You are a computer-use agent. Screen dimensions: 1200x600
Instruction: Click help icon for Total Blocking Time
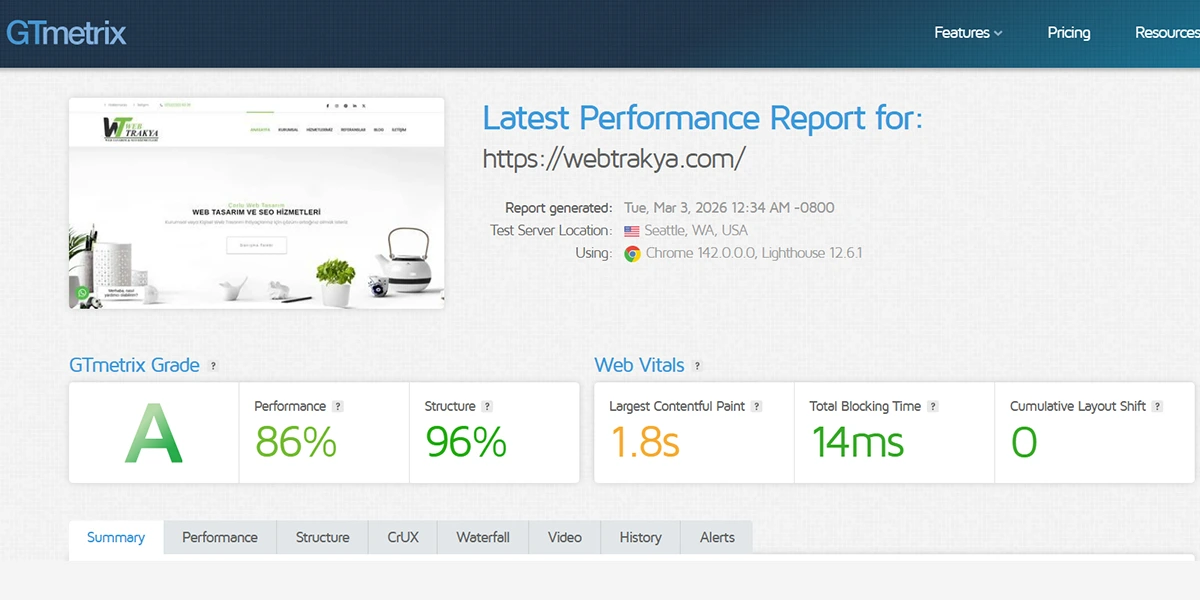coord(933,407)
